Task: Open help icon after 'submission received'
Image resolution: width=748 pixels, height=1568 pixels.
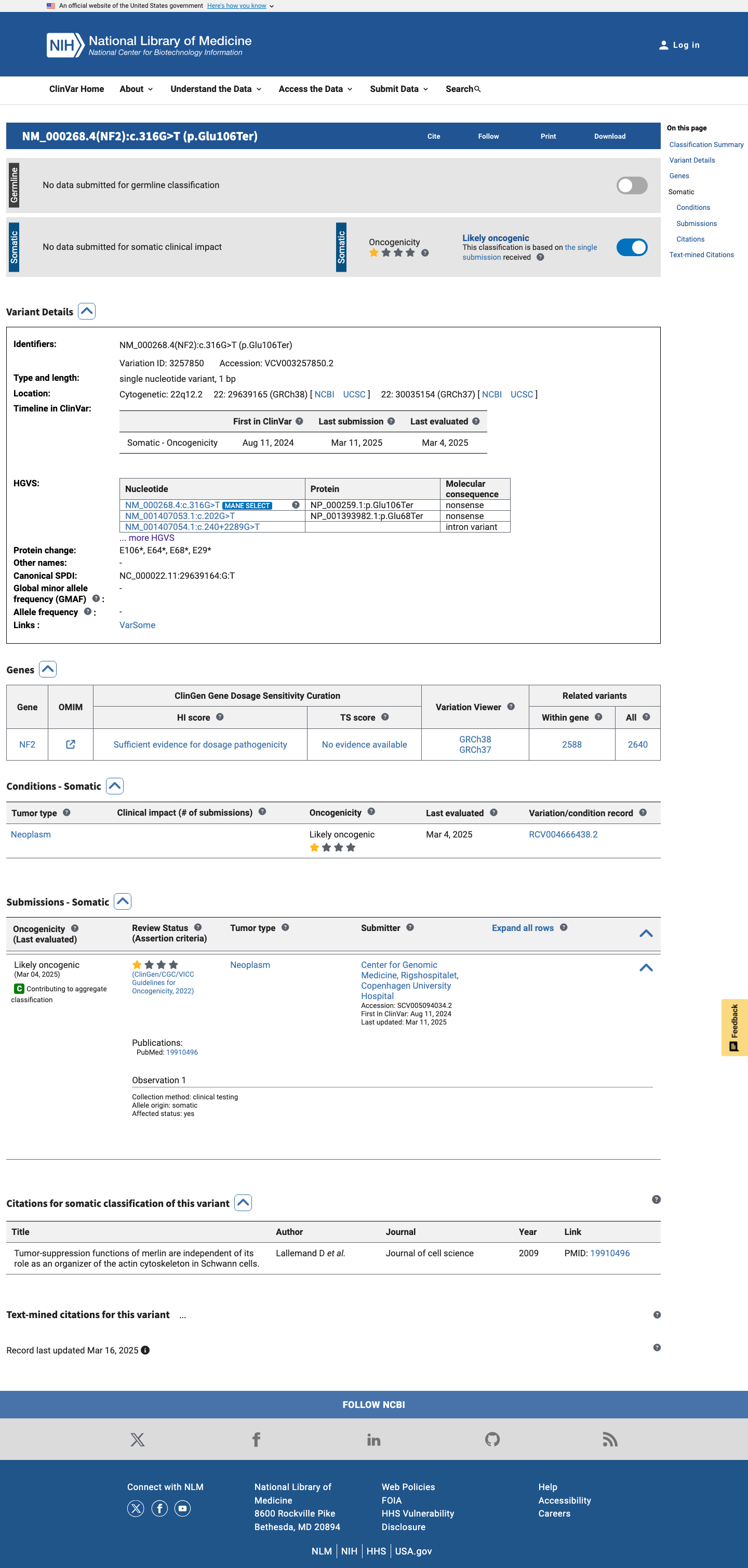Action: (x=540, y=258)
